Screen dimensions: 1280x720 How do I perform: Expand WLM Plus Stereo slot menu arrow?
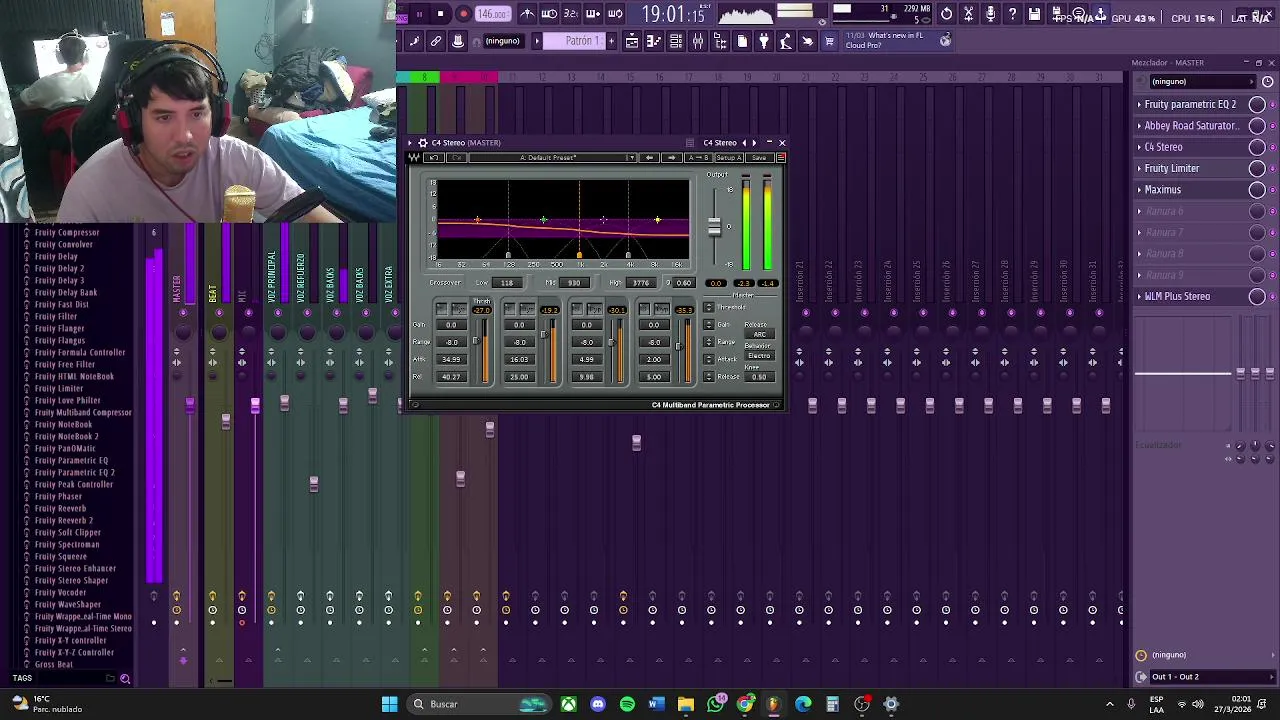click(x=1139, y=296)
